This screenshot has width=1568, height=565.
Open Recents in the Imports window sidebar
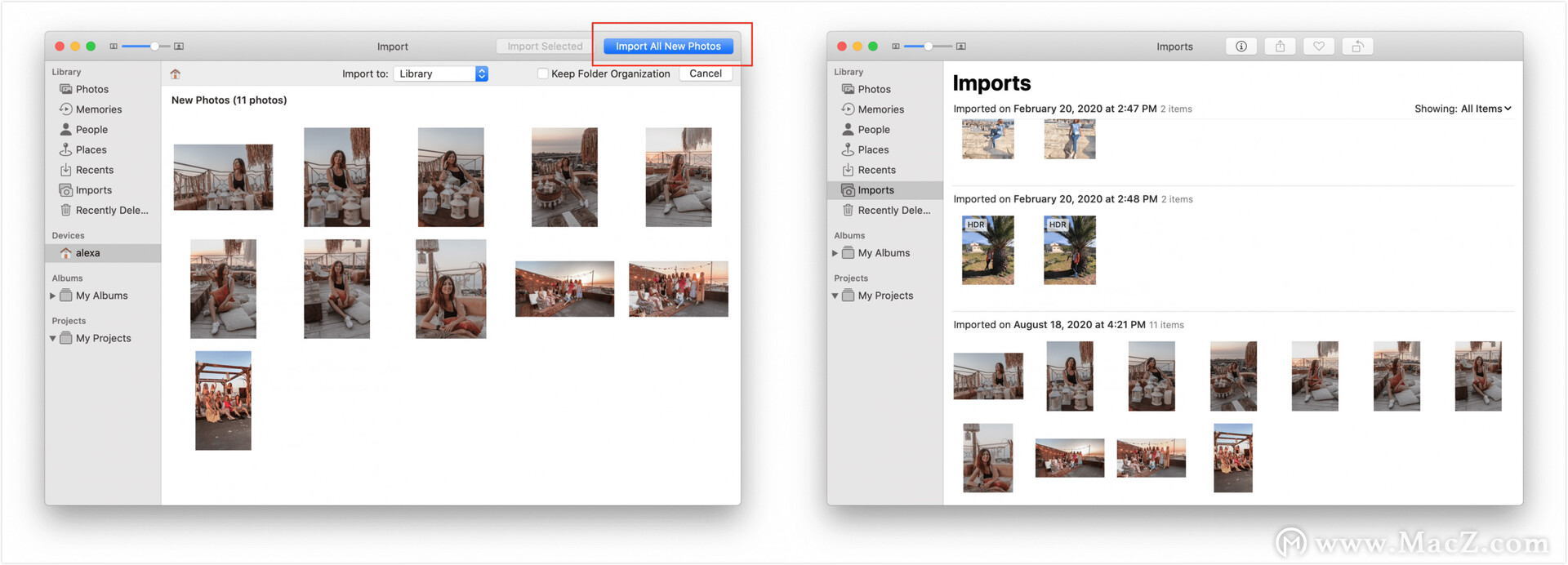pyautogui.click(x=885, y=170)
